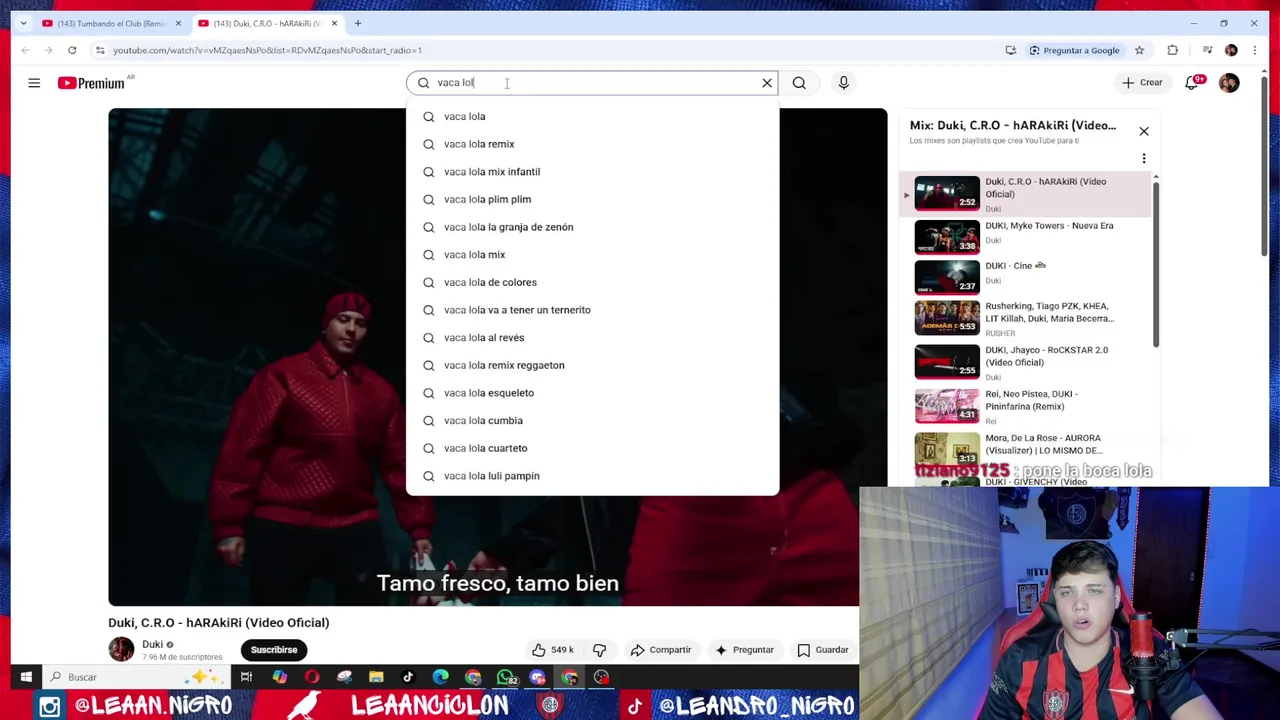Click the browser address bar URL

pyautogui.click(x=267, y=50)
